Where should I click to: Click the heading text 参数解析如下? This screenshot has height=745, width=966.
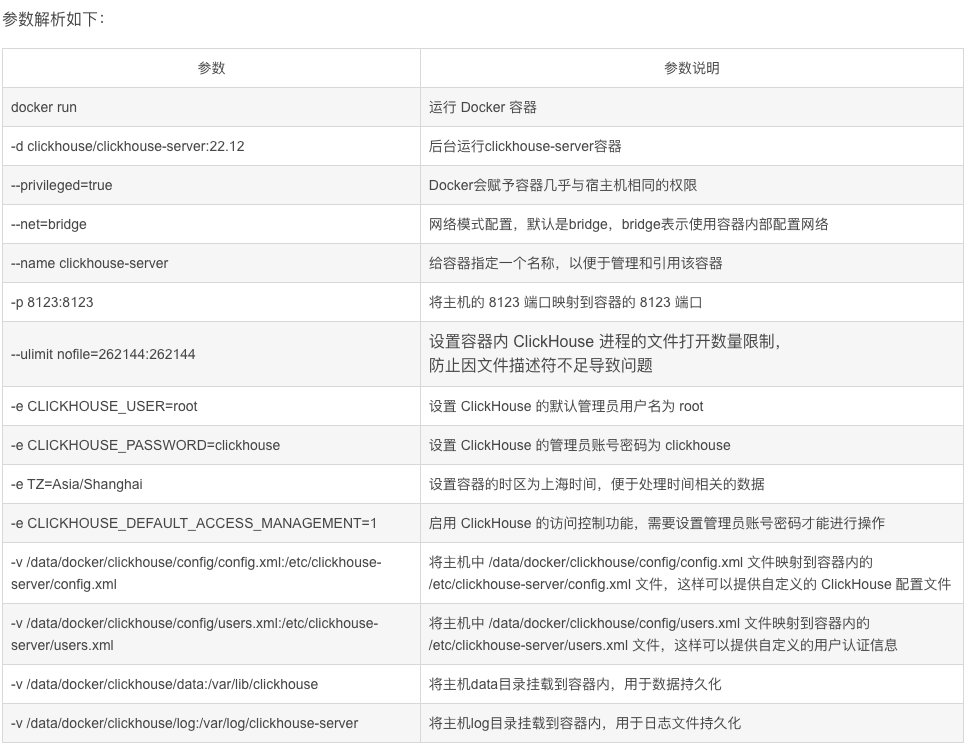point(52,19)
